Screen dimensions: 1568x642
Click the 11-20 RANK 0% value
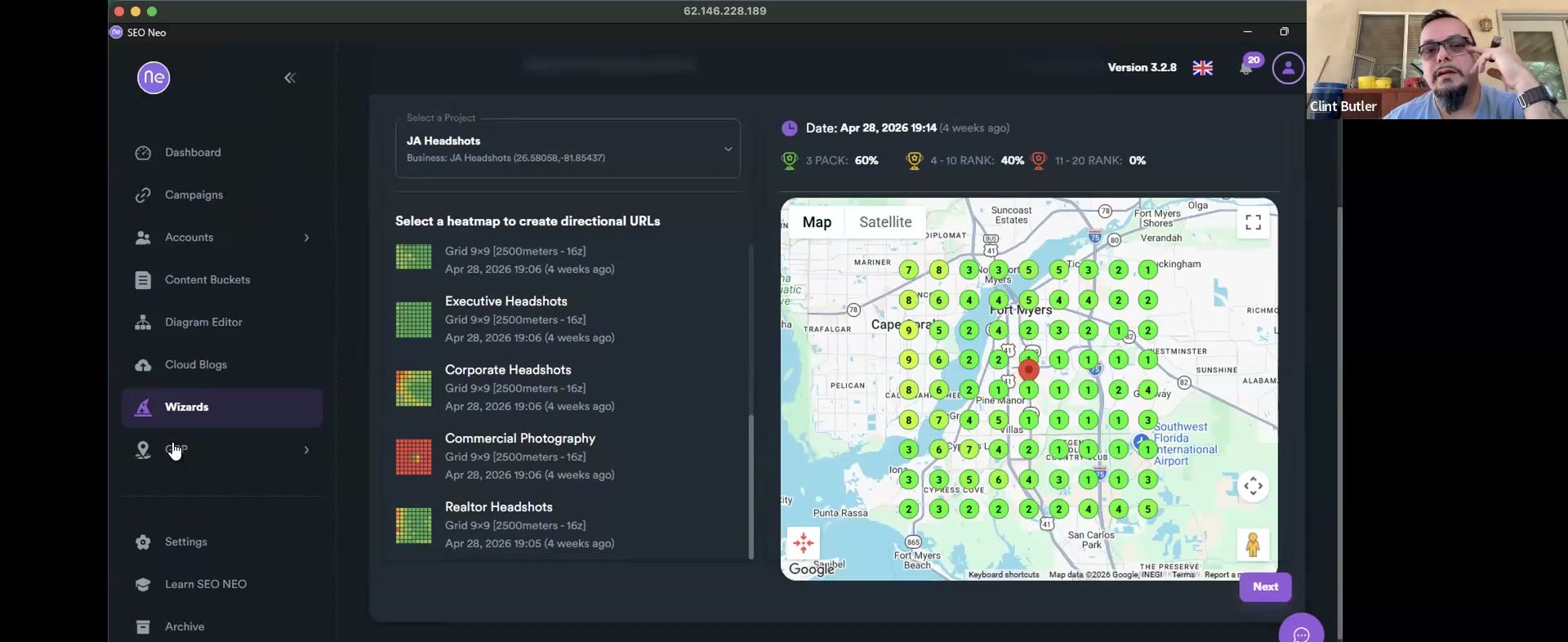point(1138,161)
